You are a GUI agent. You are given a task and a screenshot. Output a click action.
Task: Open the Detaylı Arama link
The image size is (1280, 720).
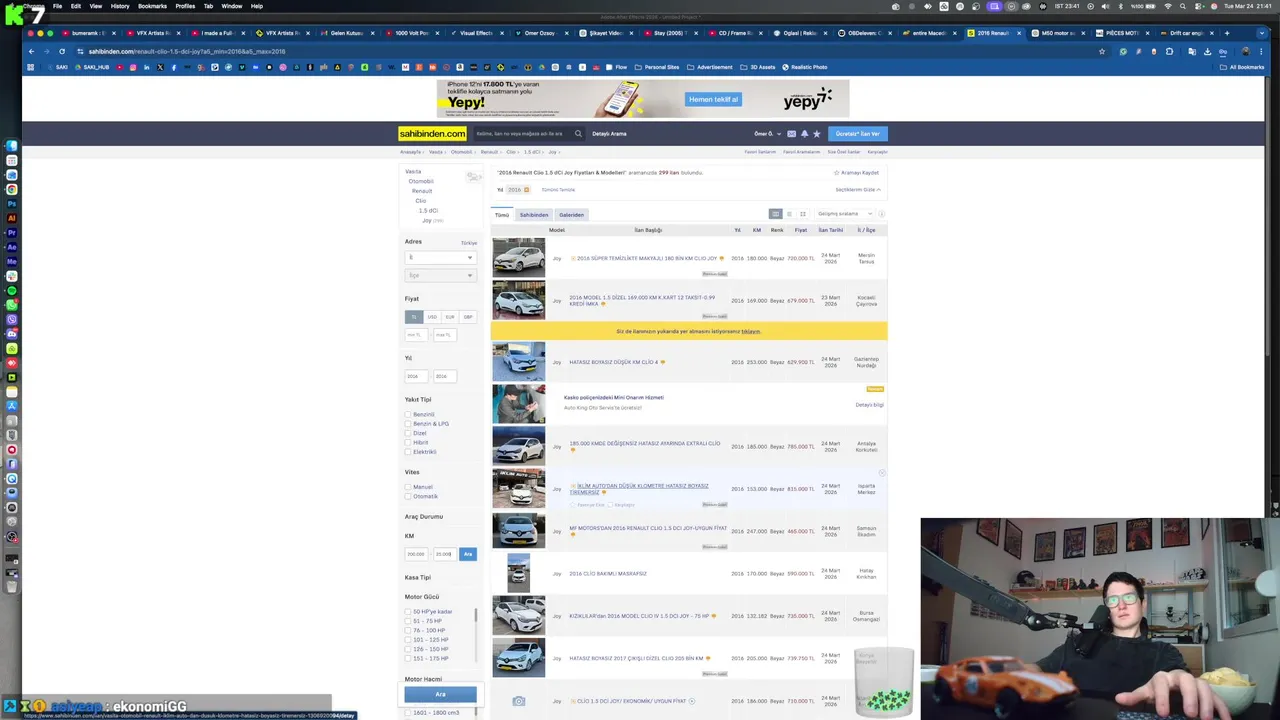(x=609, y=133)
